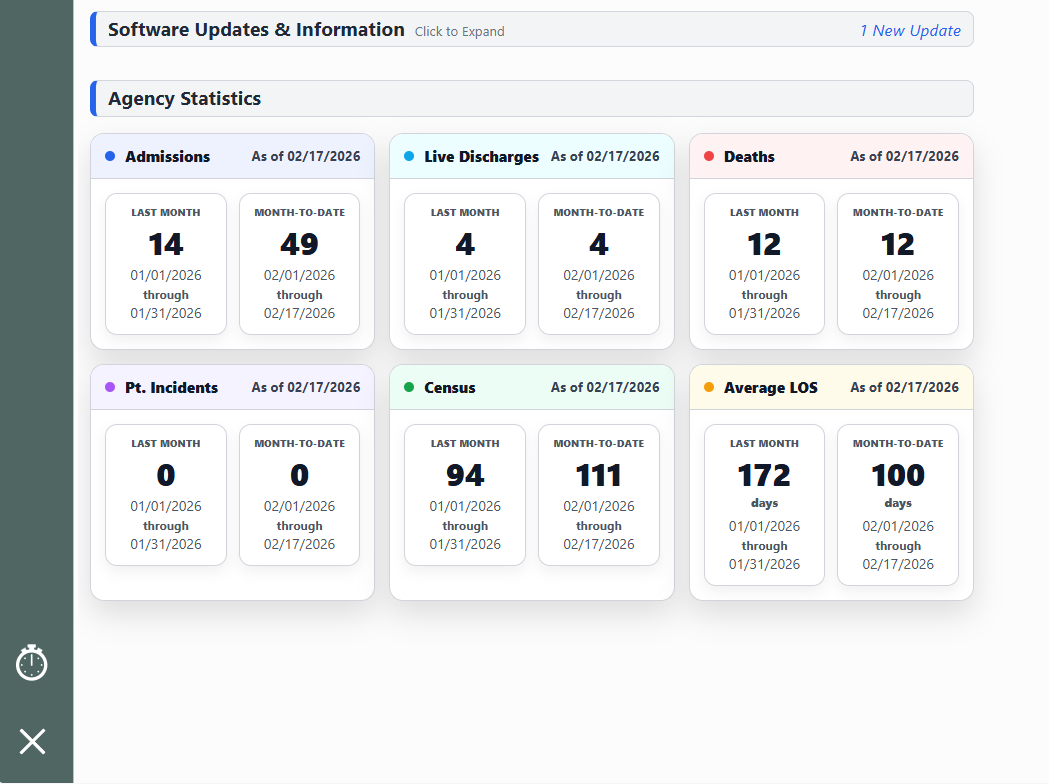Image resolution: width=1049 pixels, height=784 pixels.
Task: Click LAST MONTH label in Pt. Incidents card
Action: click(x=166, y=444)
